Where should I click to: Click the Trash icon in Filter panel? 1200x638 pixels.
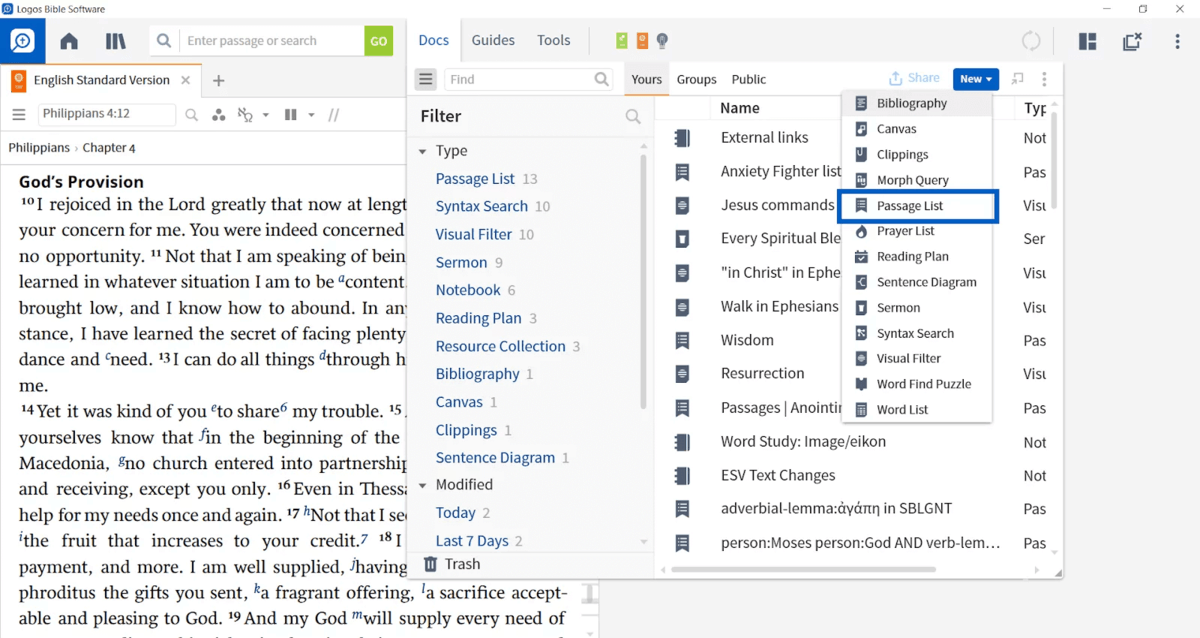click(x=431, y=564)
